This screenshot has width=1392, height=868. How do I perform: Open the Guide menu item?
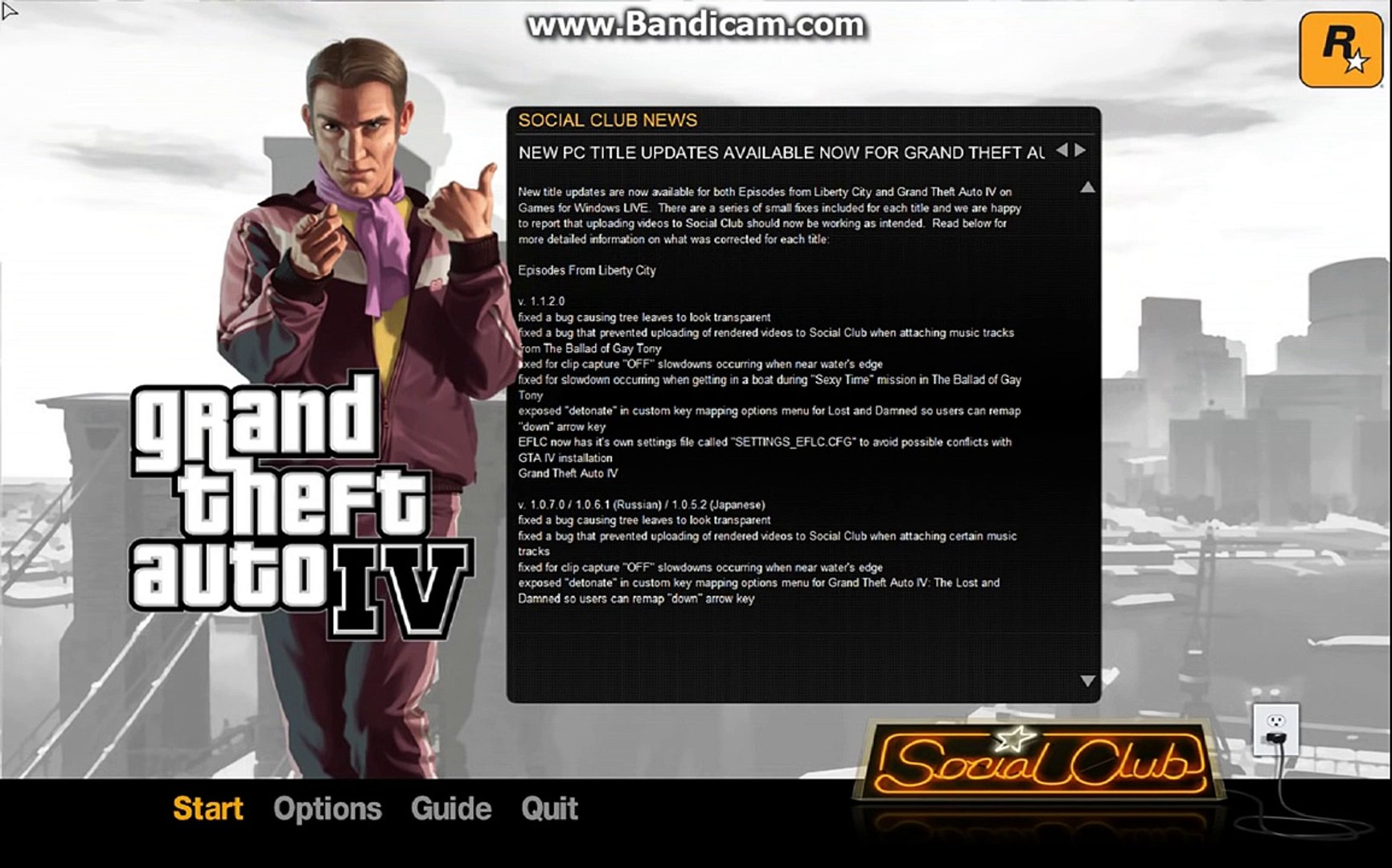[451, 809]
